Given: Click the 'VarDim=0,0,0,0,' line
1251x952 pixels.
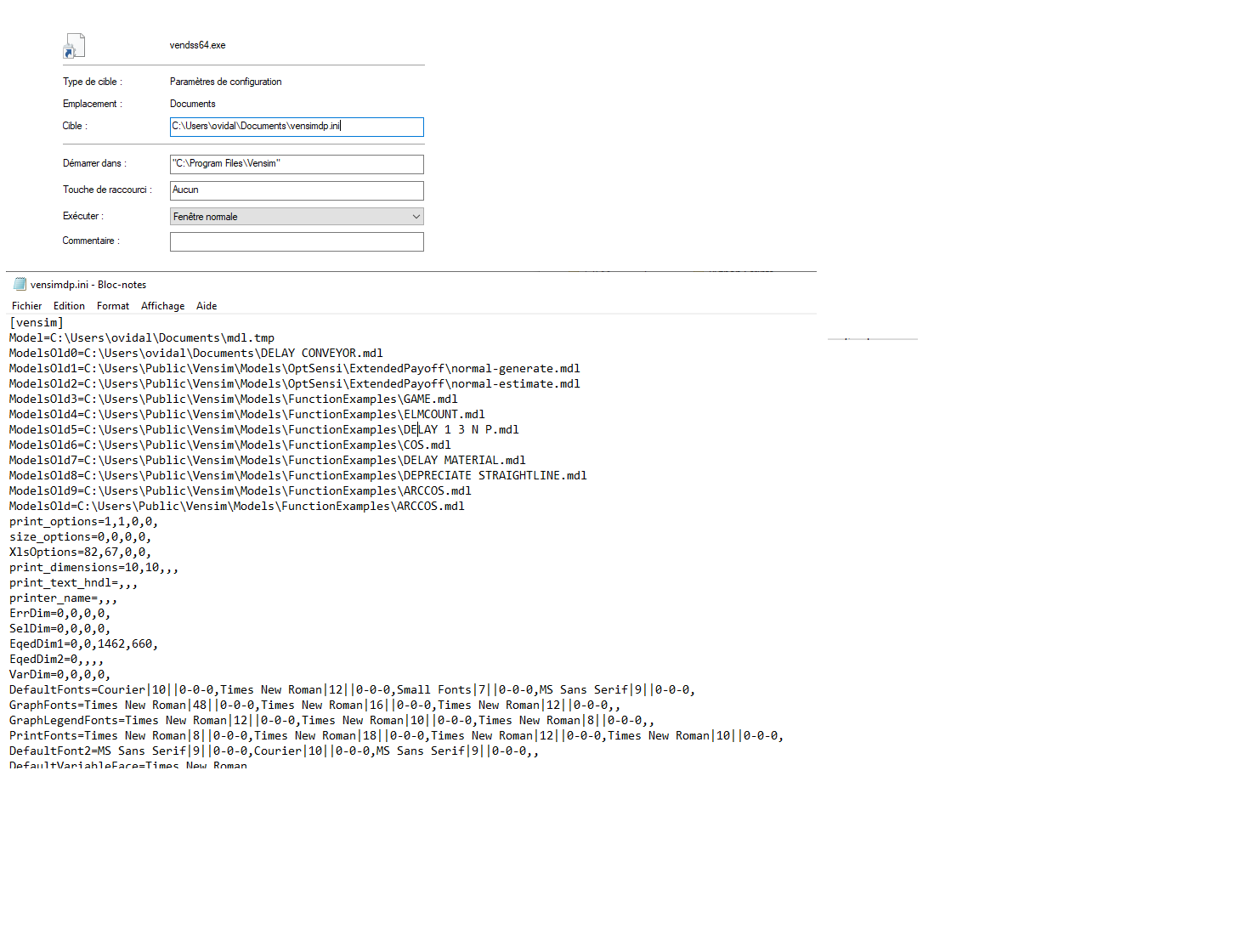Looking at the screenshot, I should coord(60,675).
